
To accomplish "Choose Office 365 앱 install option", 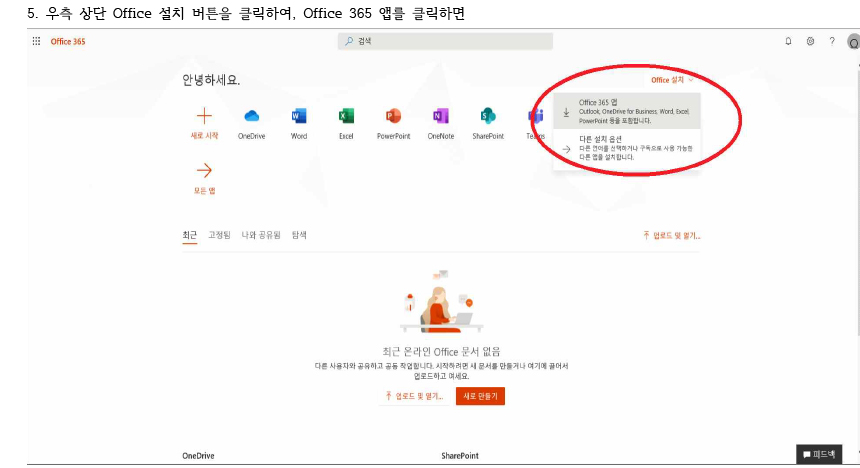I will click(x=627, y=111).
